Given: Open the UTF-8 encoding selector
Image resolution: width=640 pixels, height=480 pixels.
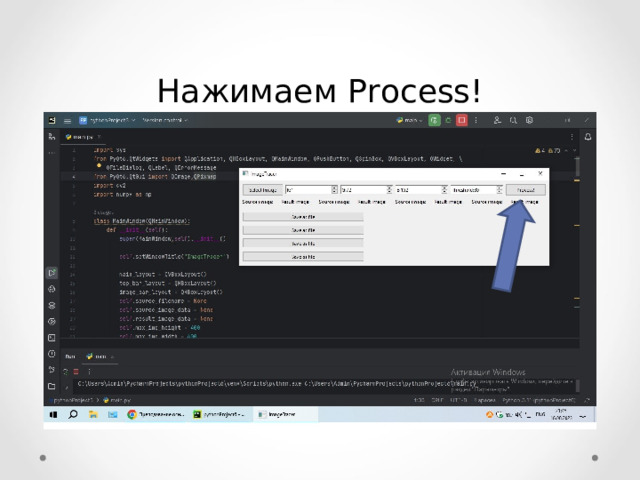Looking at the screenshot, I should (x=458, y=400).
